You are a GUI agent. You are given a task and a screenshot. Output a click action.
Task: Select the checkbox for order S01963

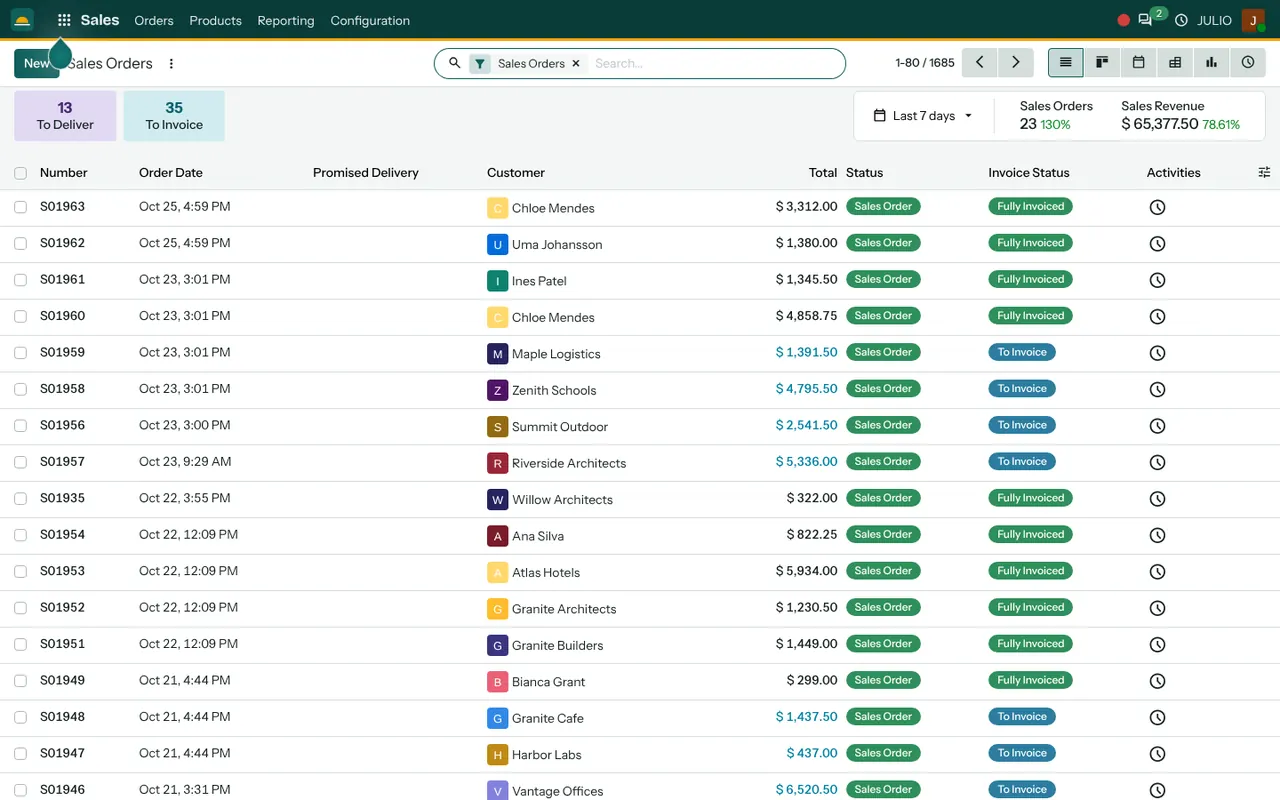(x=20, y=207)
